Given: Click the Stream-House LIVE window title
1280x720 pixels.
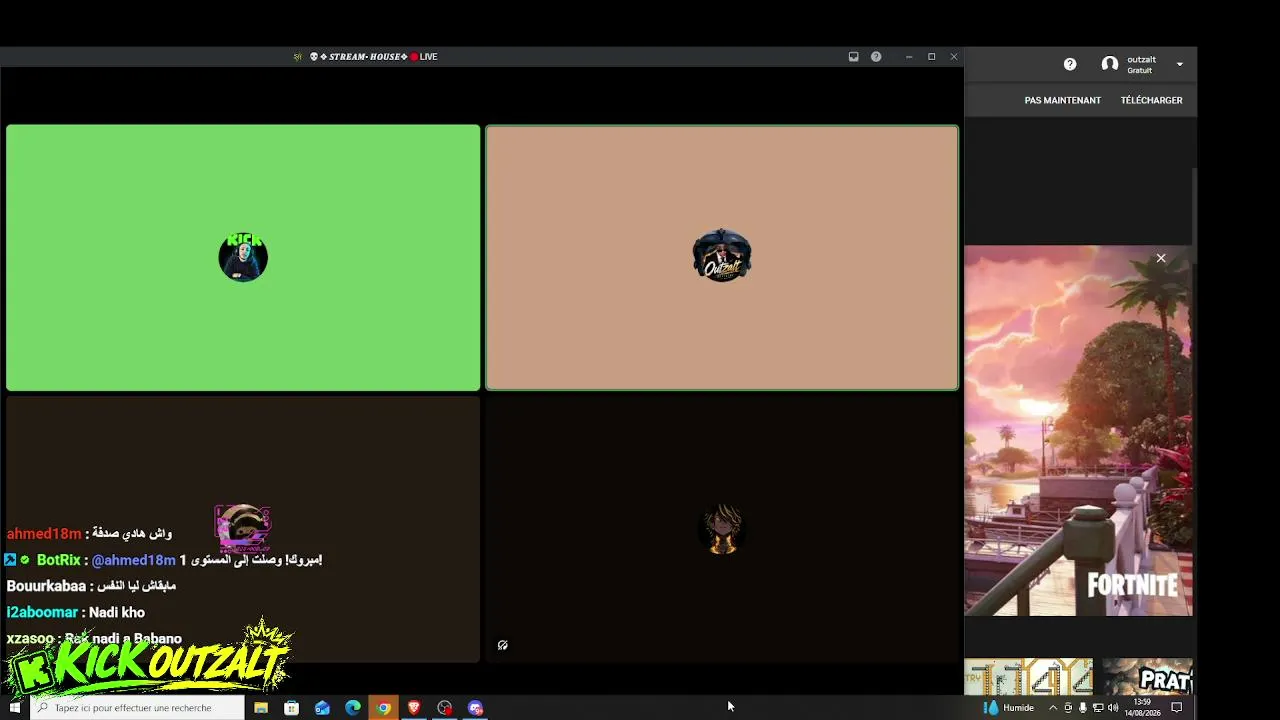Looking at the screenshot, I should 373,57.
